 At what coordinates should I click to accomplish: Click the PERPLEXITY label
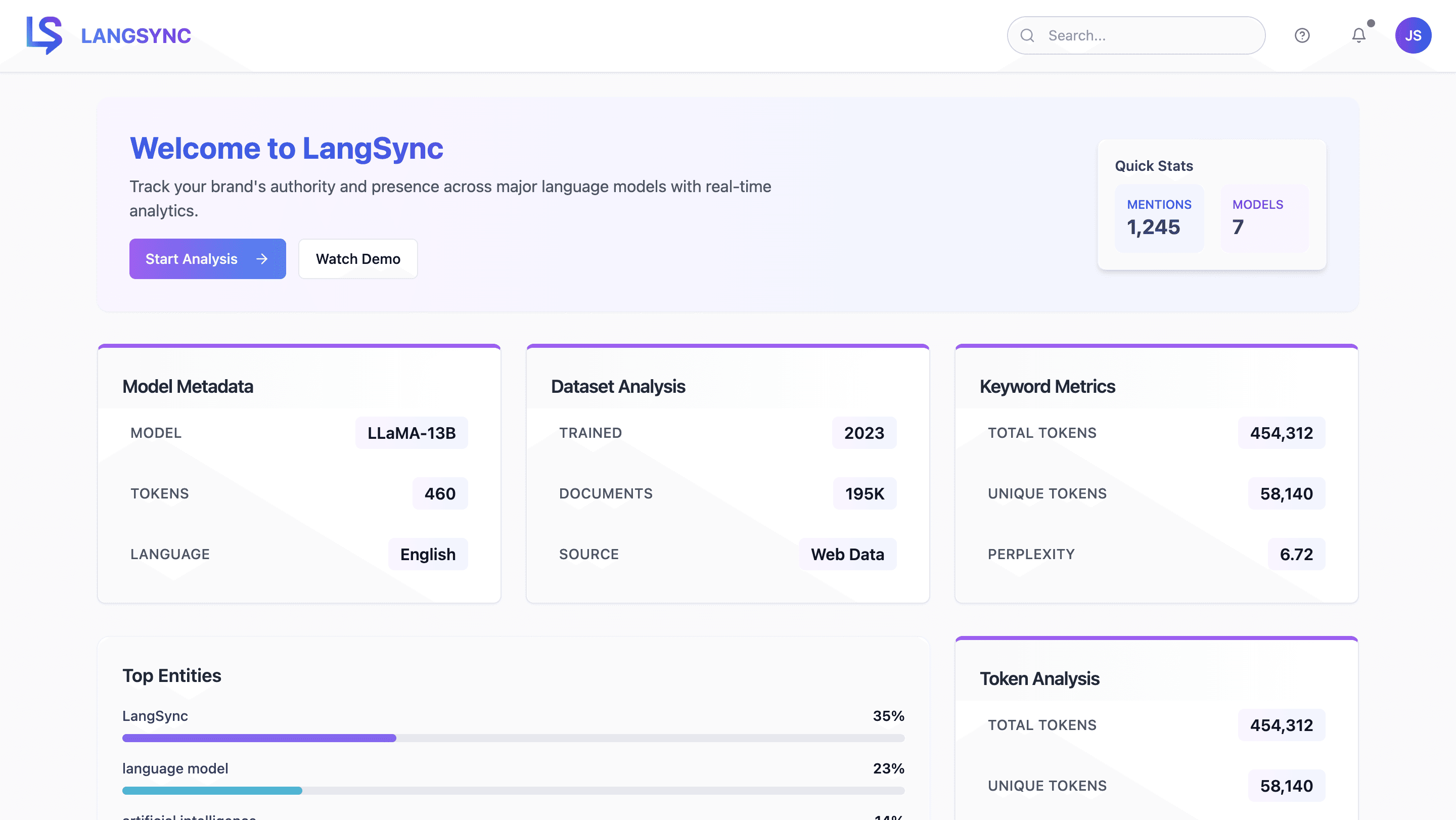pyautogui.click(x=1031, y=555)
